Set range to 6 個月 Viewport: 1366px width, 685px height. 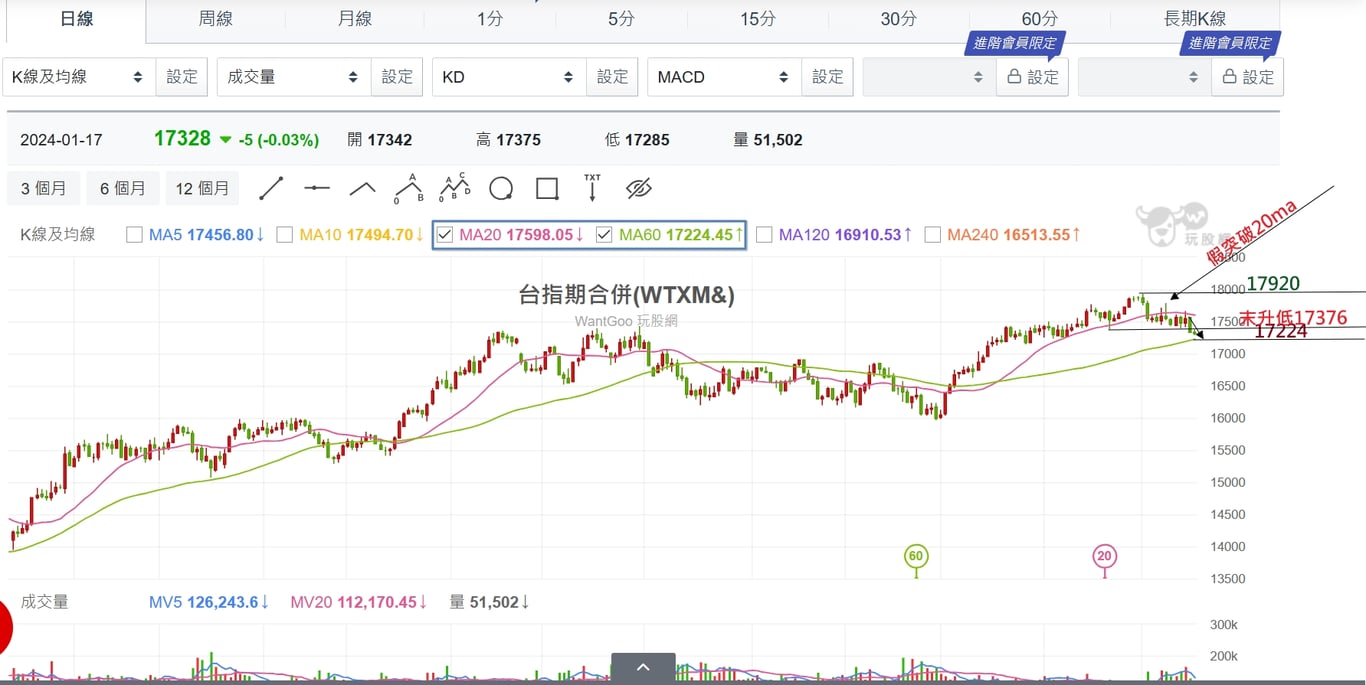[x=122, y=188]
